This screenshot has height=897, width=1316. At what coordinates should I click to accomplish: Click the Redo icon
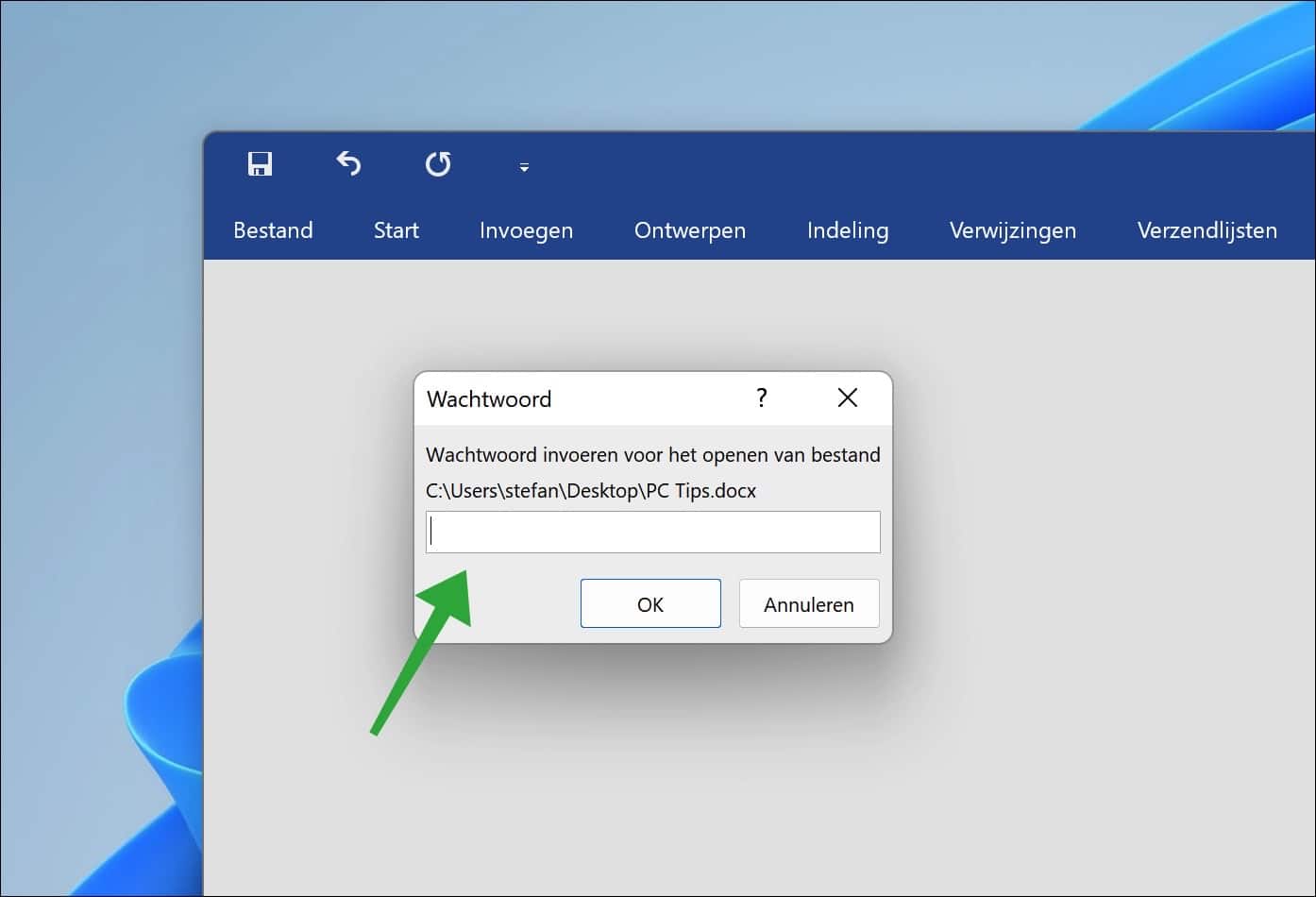pyautogui.click(x=438, y=163)
